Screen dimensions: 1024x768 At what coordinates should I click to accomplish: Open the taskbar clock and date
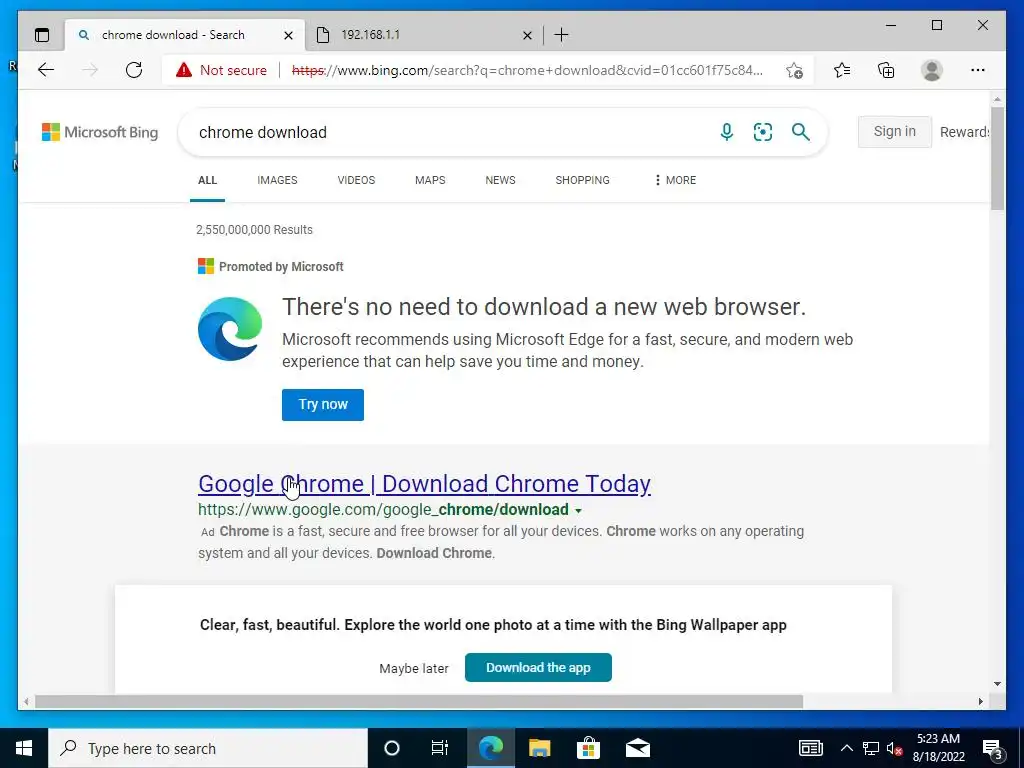[938, 748]
